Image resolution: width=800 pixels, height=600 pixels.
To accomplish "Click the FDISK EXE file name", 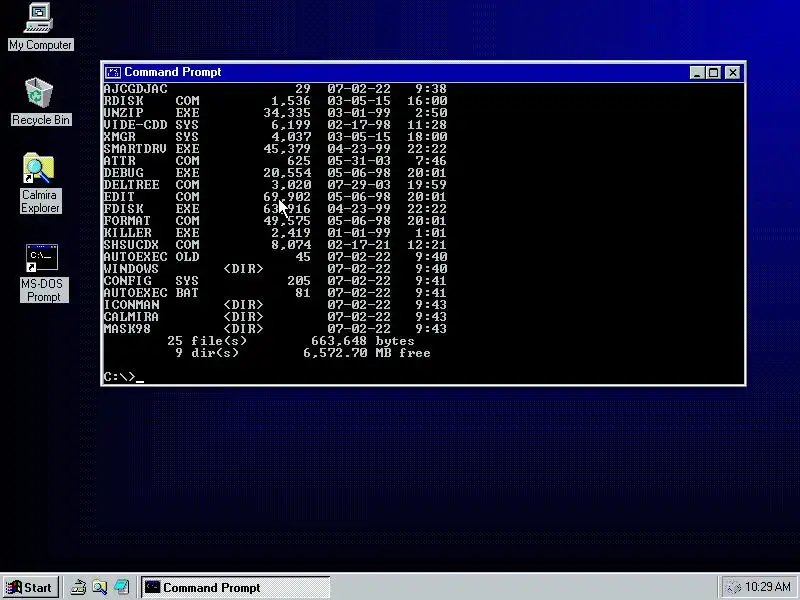I will point(152,209).
